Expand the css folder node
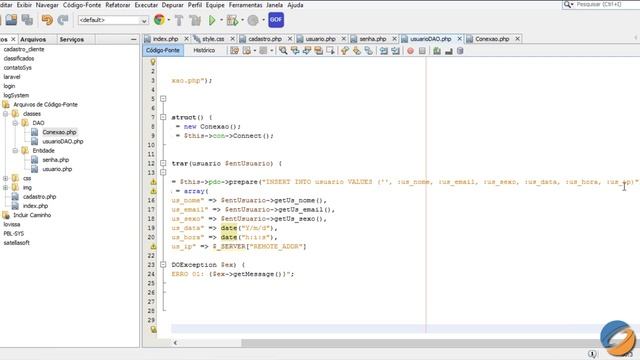The width and height of the screenshot is (640, 360). [6, 178]
